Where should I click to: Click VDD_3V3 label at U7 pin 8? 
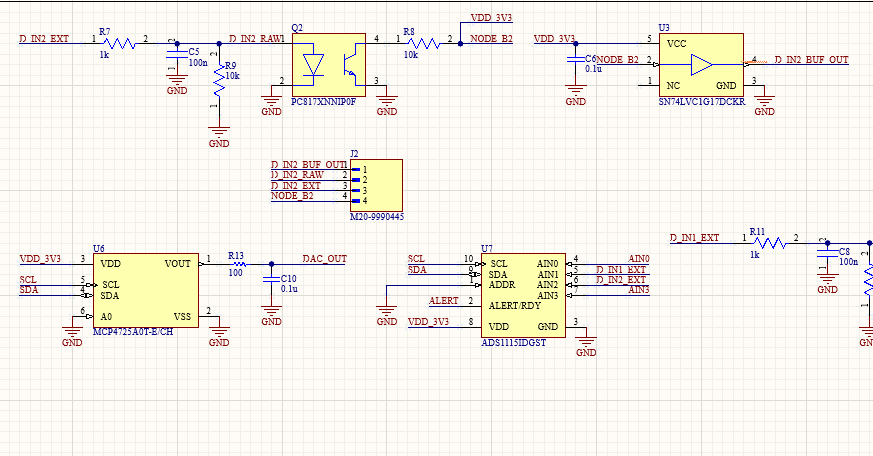point(429,322)
